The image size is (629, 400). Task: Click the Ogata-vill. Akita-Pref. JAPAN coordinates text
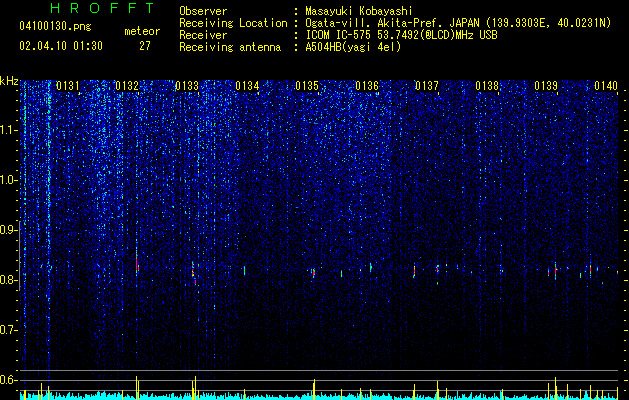(458, 23)
